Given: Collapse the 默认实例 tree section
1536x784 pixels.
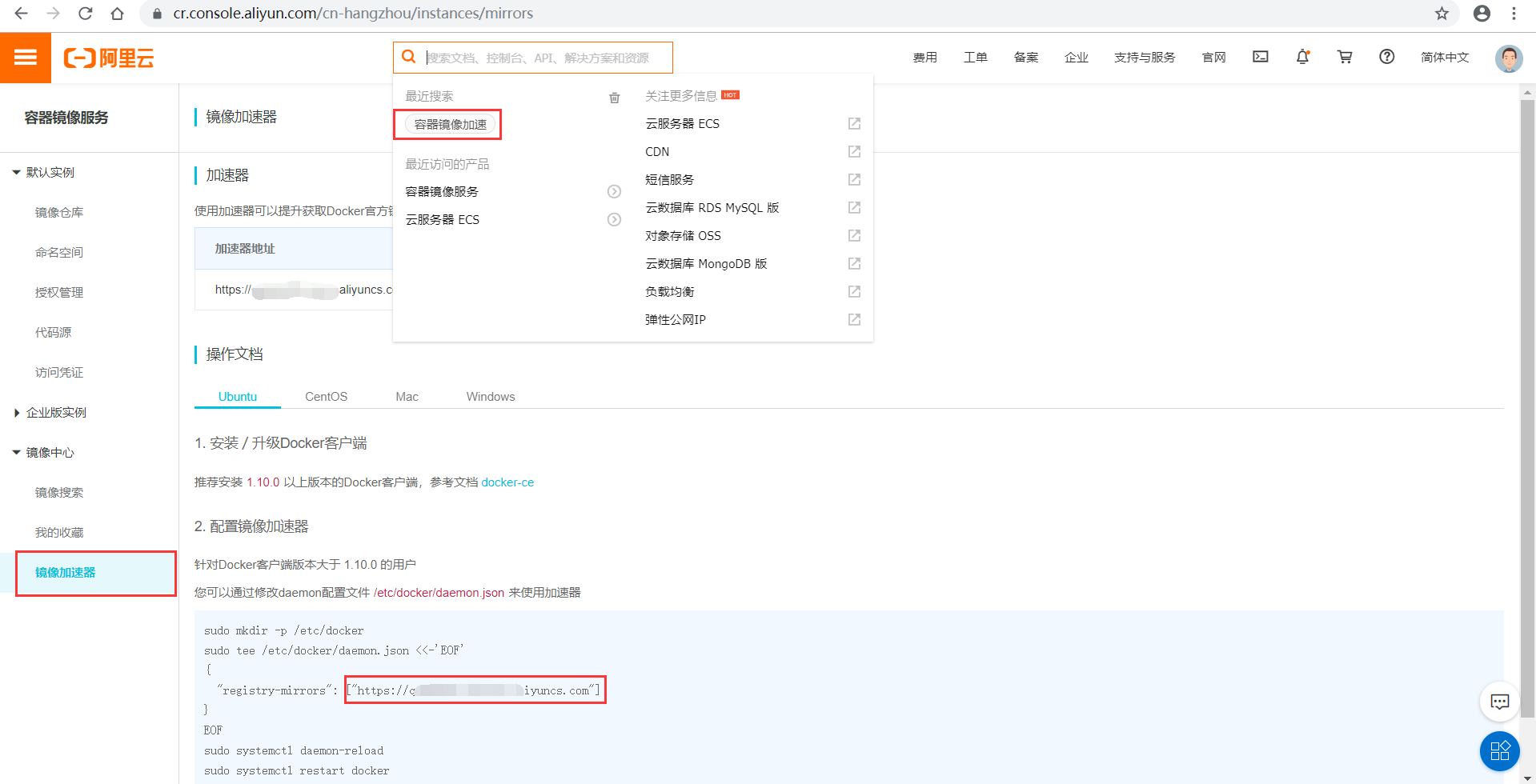Looking at the screenshot, I should (x=16, y=172).
